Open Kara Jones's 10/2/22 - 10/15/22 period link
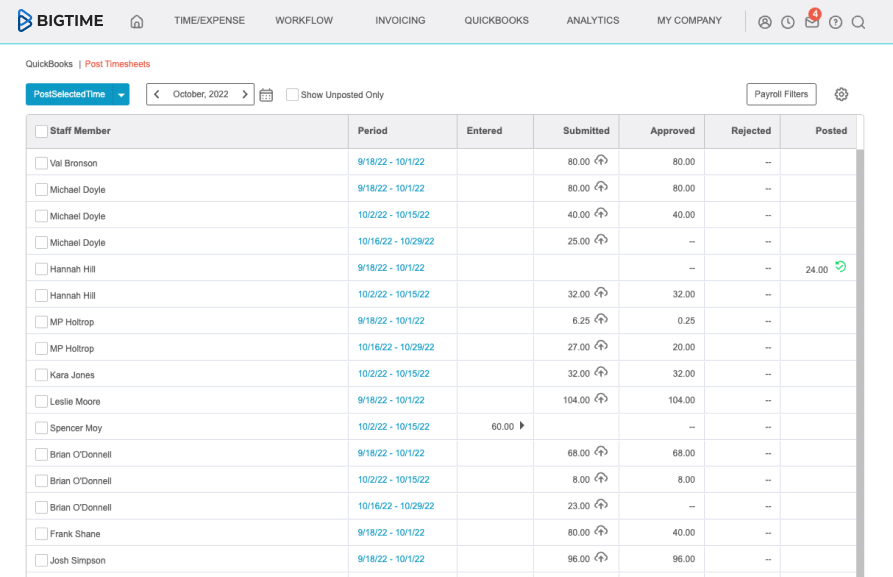Screen dimensions: 893x577 (394, 374)
